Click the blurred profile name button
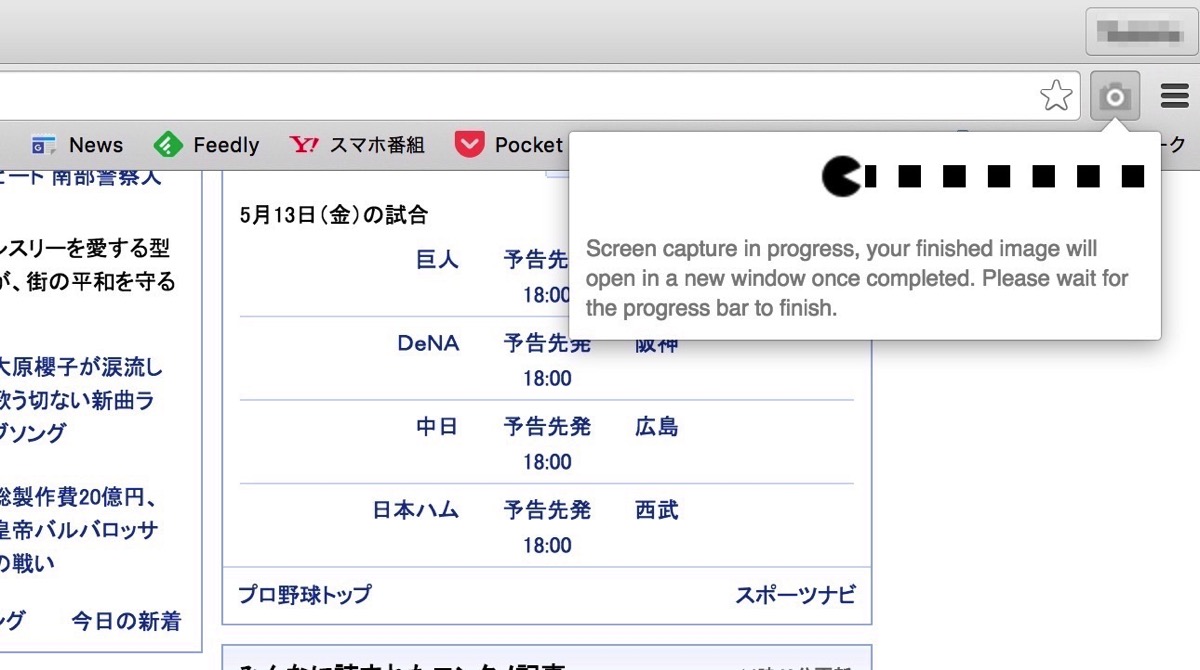Viewport: 1200px width, 670px height. (1141, 32)
